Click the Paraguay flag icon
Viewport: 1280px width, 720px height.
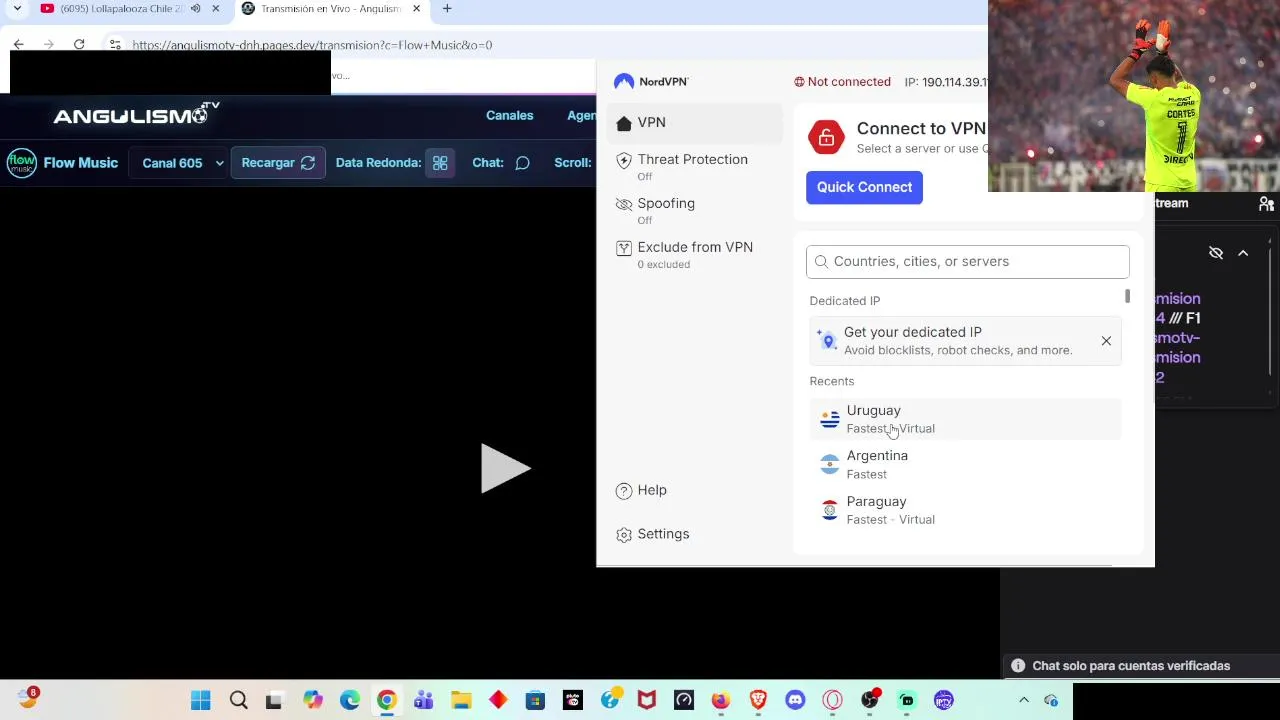830,511
